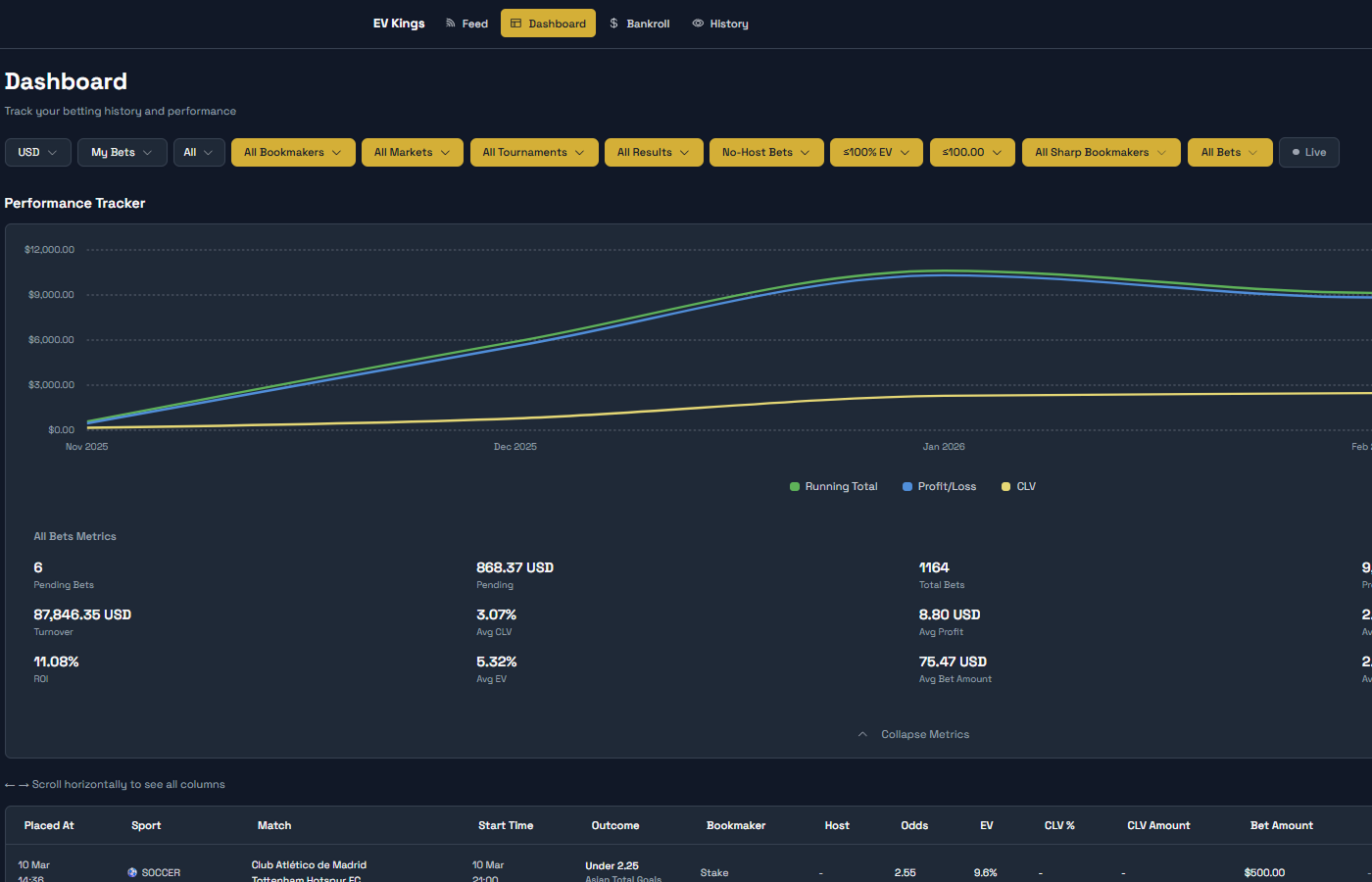Click the Feed RSS icon
Viewport: 1372px width, 882px height.
(450, 24)
